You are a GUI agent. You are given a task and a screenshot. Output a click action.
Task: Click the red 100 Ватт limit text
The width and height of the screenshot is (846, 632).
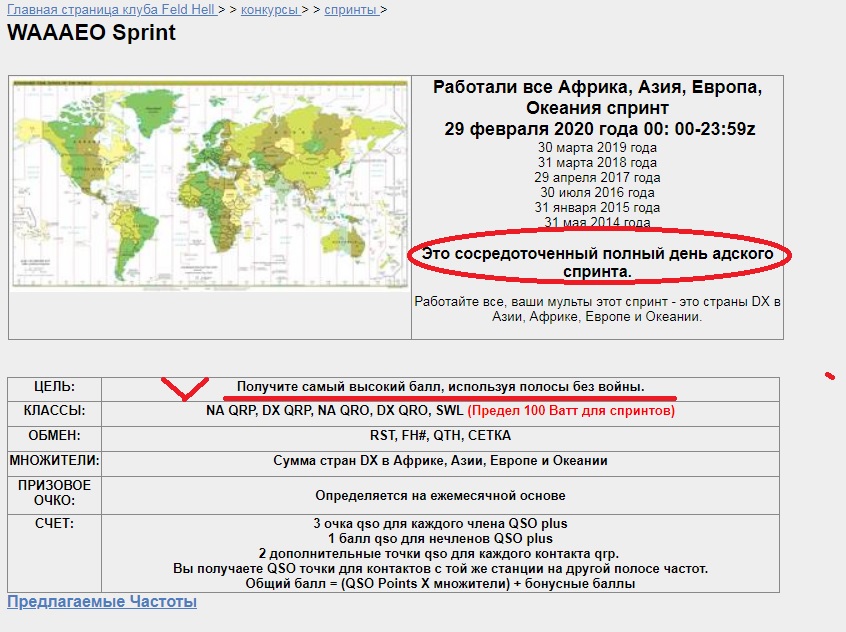pyautogui.click(x=570, y=411)
